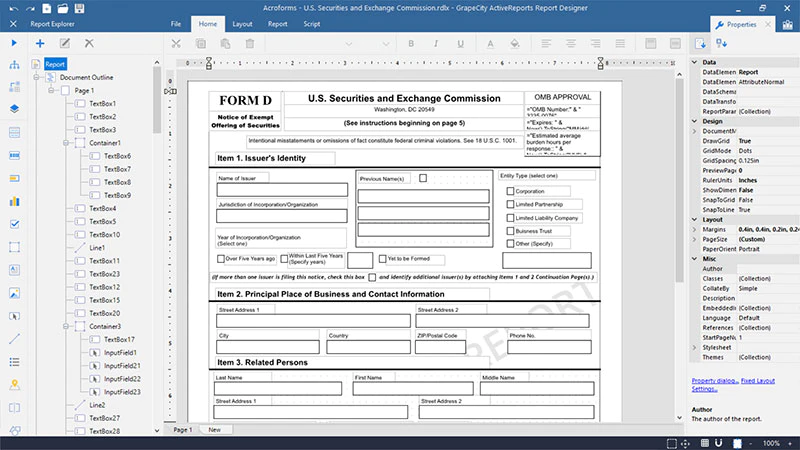This screenshot has width=800, height=450.
Task: Select the Image tool in the toolbox
Action: pos(14,293)
